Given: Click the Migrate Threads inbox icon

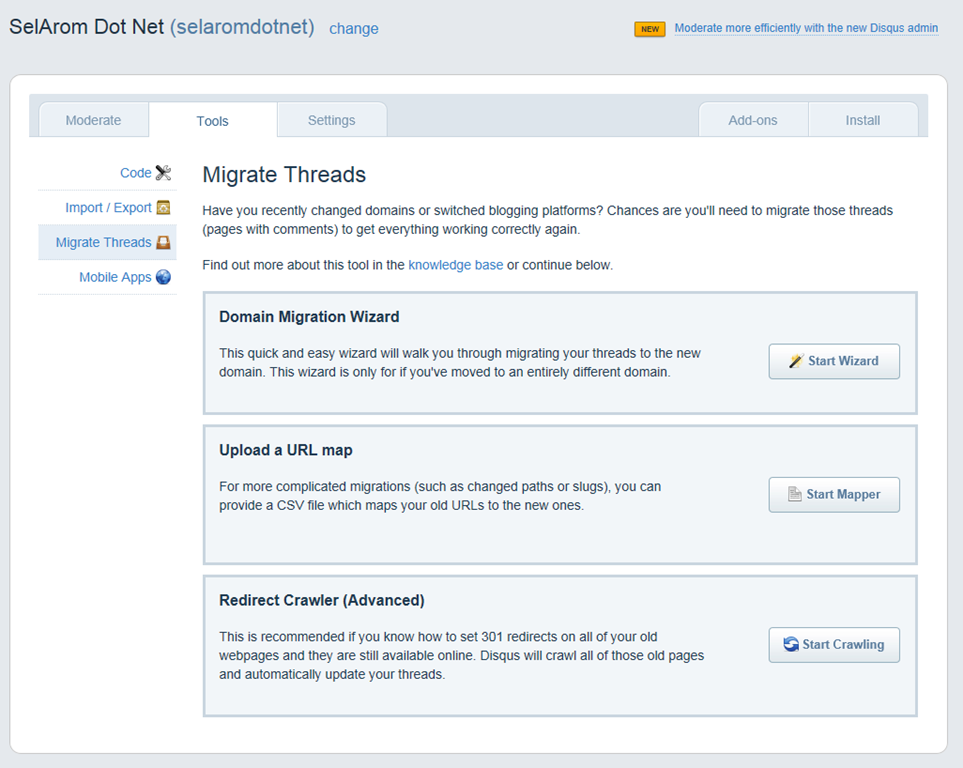Looking at the screenshot, I should tap(164, 242).
